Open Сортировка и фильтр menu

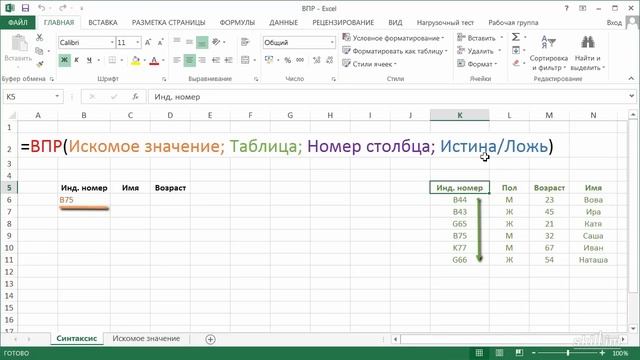tap(549, 53)
